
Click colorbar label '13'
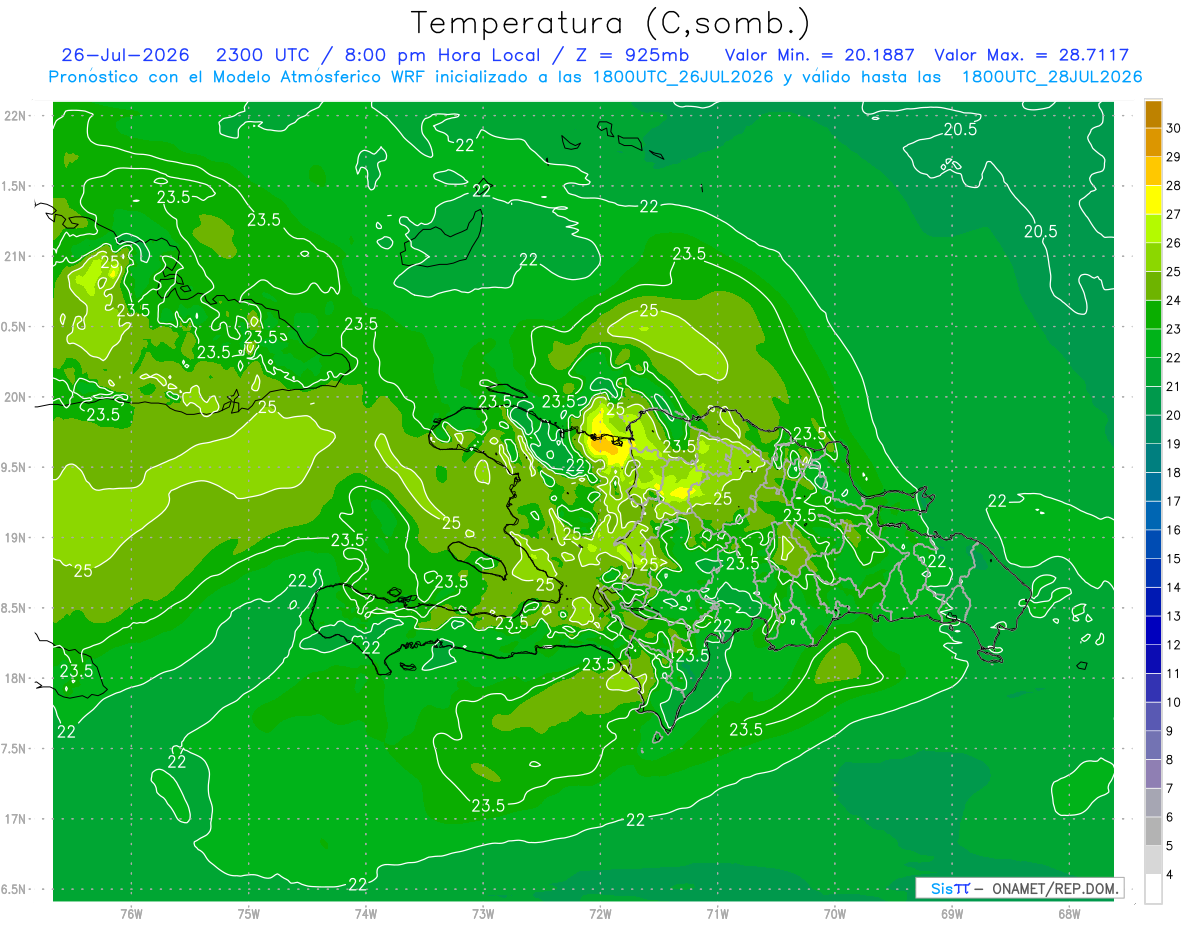point(1173,616)
